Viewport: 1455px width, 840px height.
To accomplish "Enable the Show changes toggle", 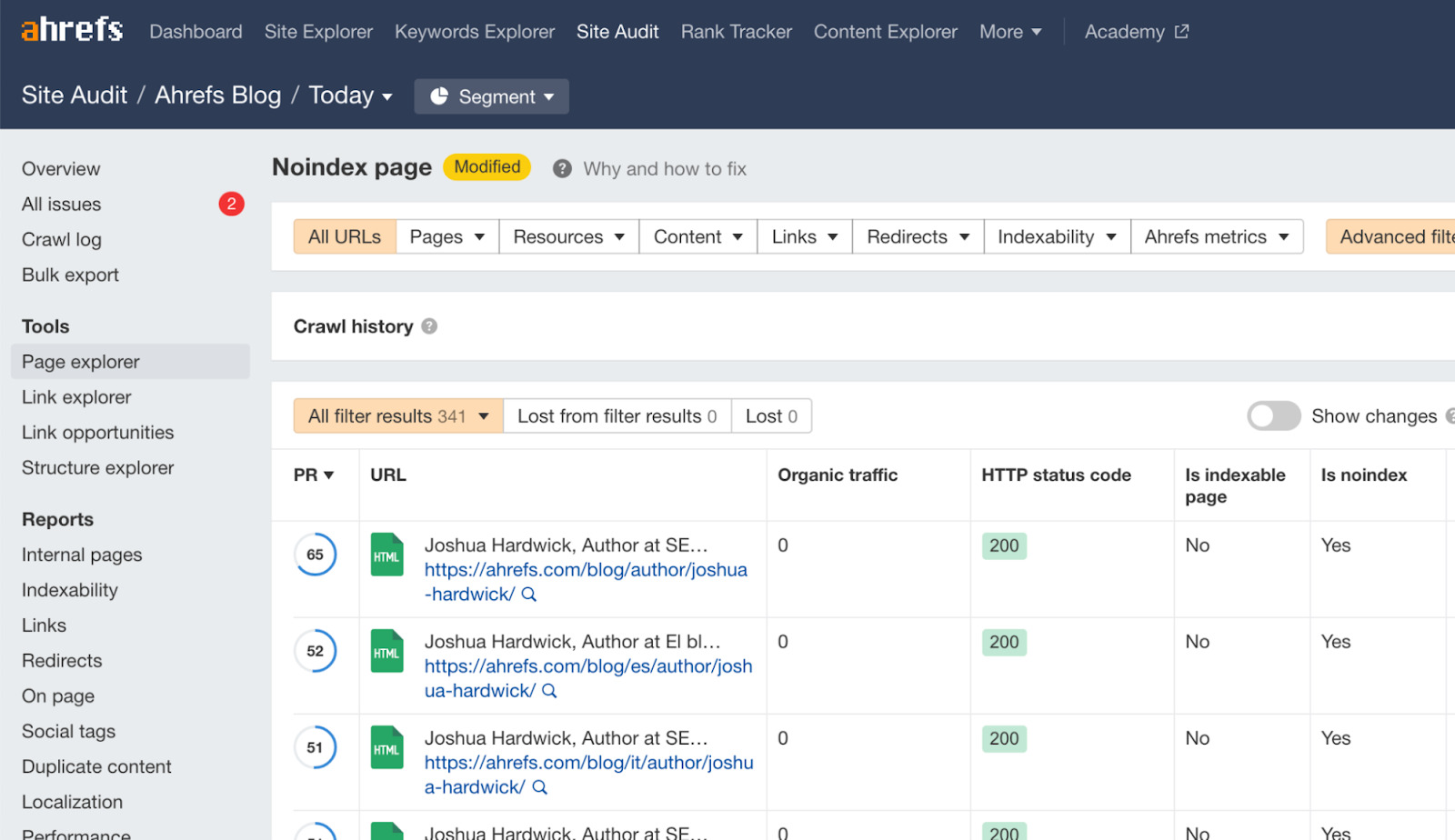I will pos(1273,415).
